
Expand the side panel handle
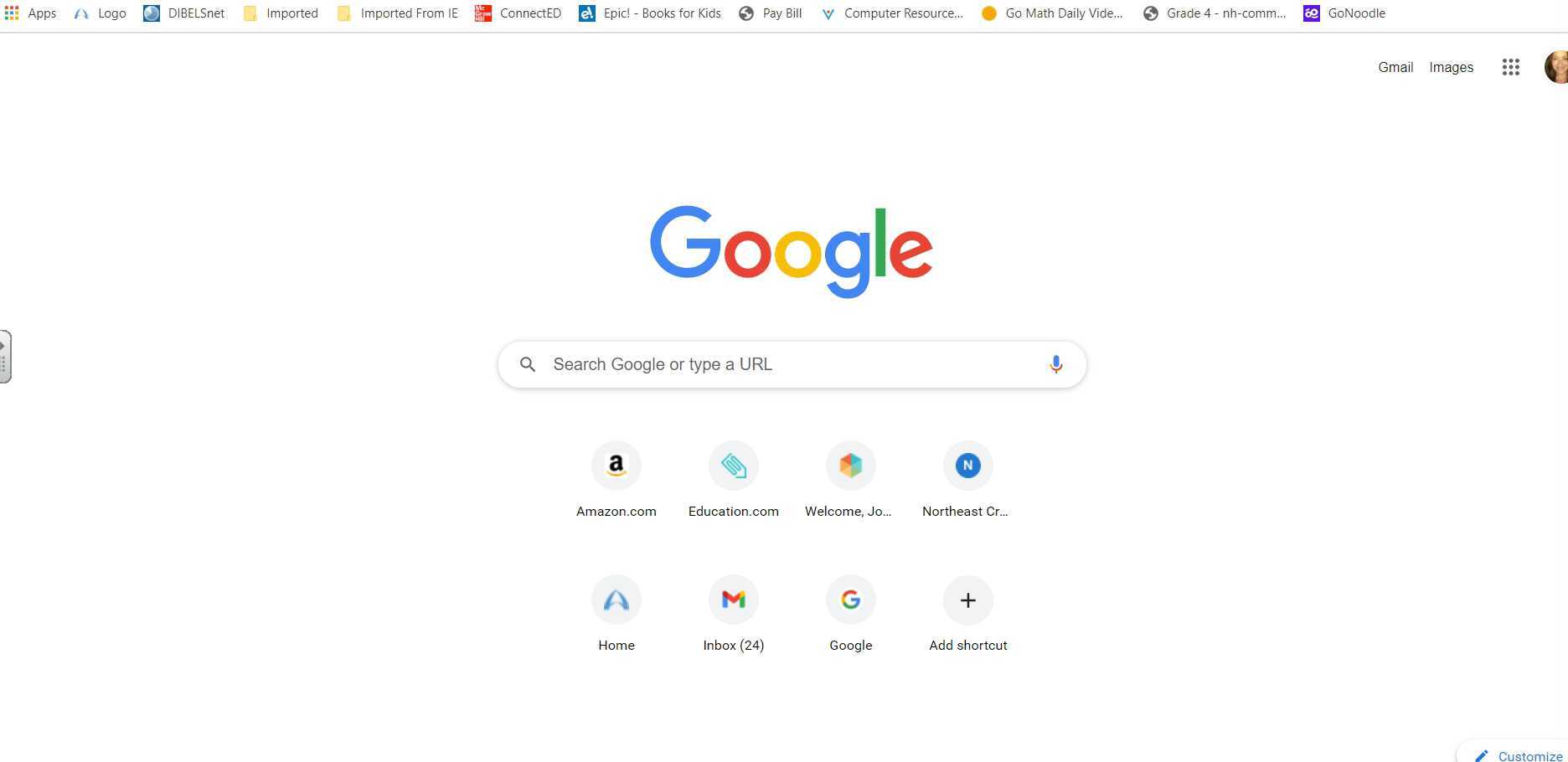pos(5,357)
